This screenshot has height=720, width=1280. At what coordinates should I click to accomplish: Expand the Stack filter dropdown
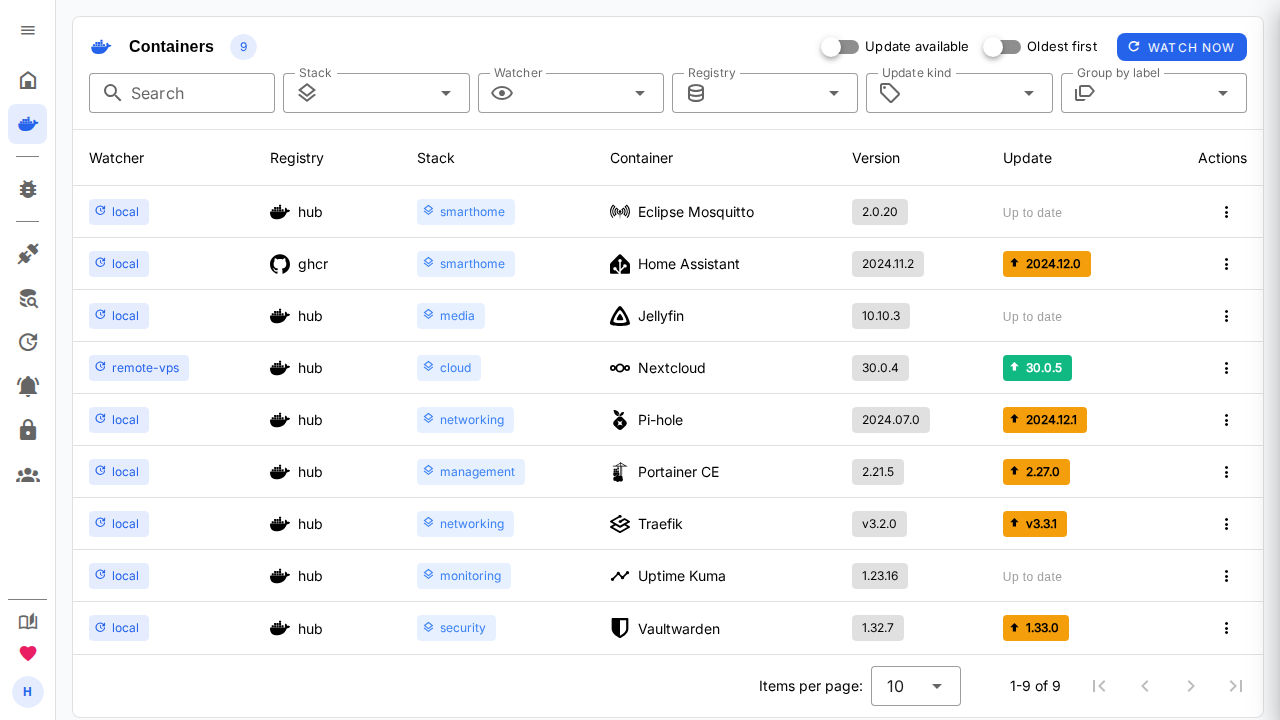point(376,93)
